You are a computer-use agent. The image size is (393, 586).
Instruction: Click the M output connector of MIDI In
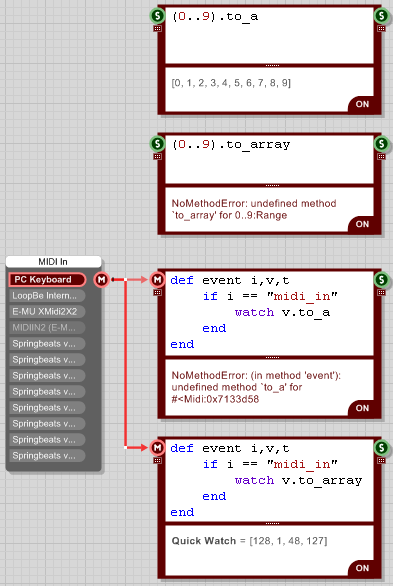[101, 279]
